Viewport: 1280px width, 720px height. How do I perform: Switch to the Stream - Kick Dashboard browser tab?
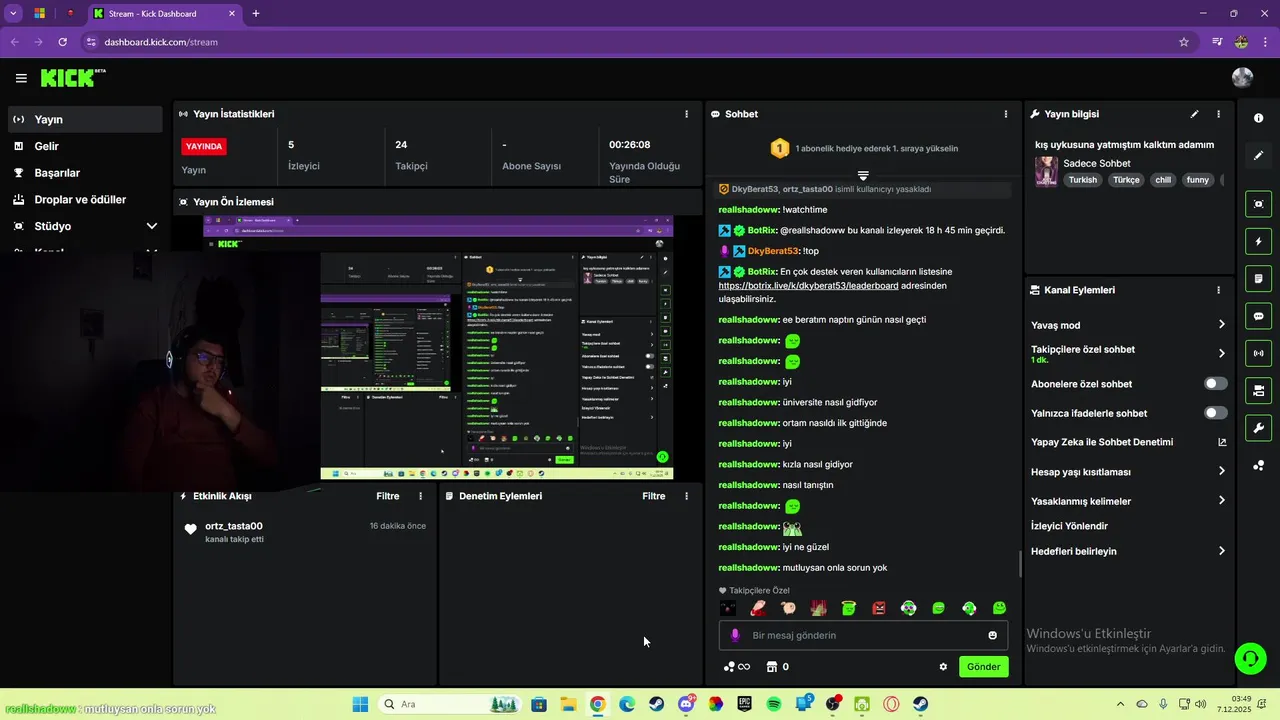164,14
